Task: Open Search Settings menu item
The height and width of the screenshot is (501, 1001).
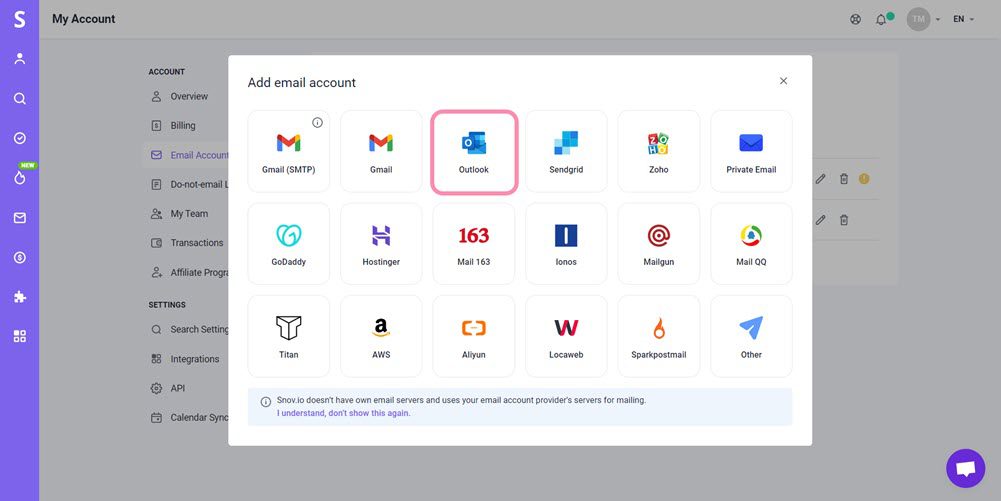Action: coord(189,329)
